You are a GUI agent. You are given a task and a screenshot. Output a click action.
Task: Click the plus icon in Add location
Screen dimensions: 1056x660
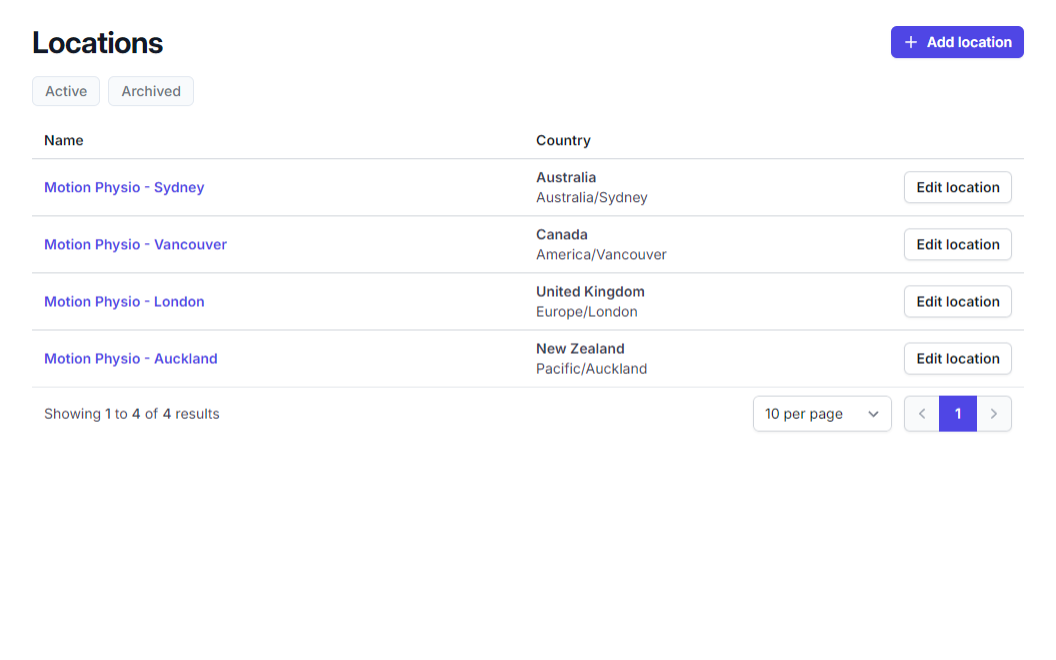coord(910,42)
